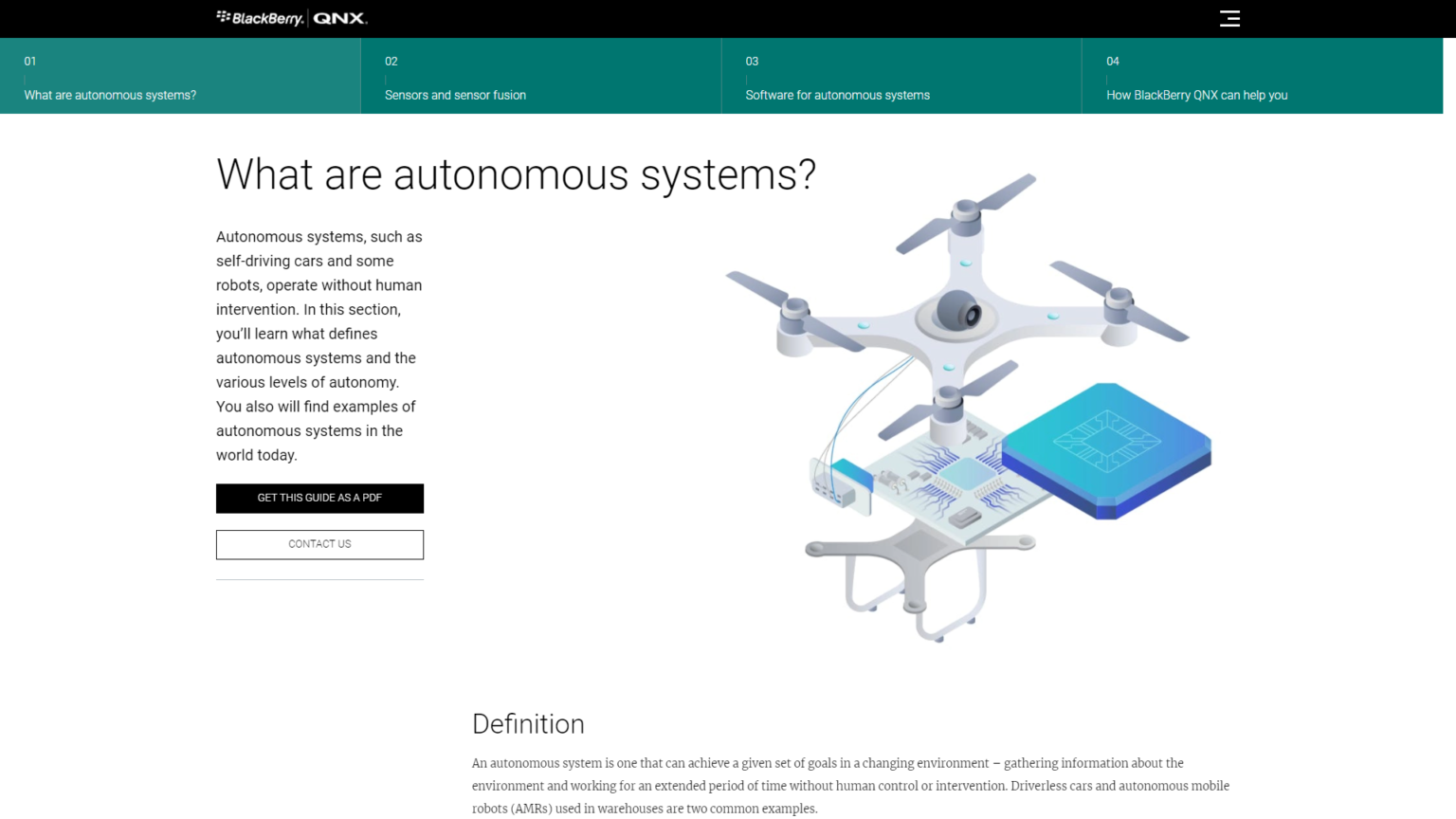Image resolution: width=1456 pixels, height=819 pixels.
Task: Go to Software for autonomous systems tab
Action: click(x=901, y=76)
